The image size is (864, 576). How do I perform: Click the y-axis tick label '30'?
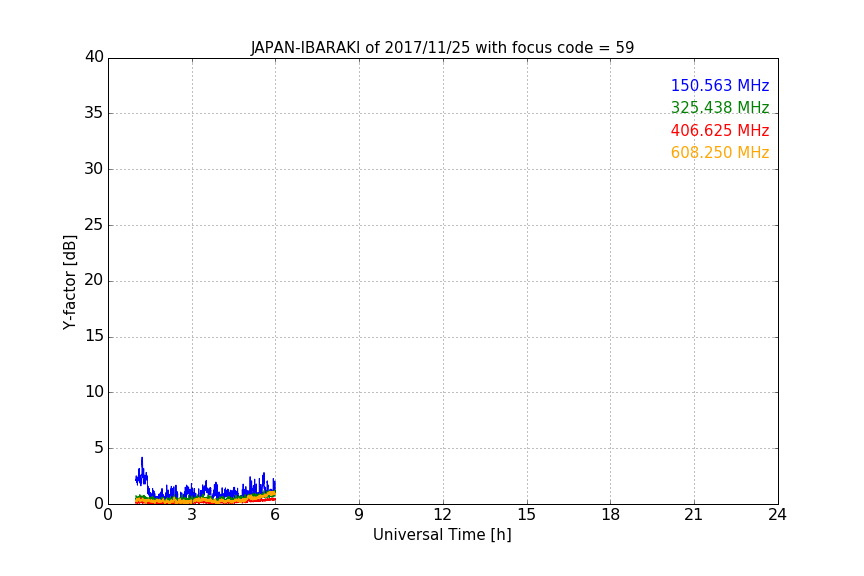pos(94,169)
